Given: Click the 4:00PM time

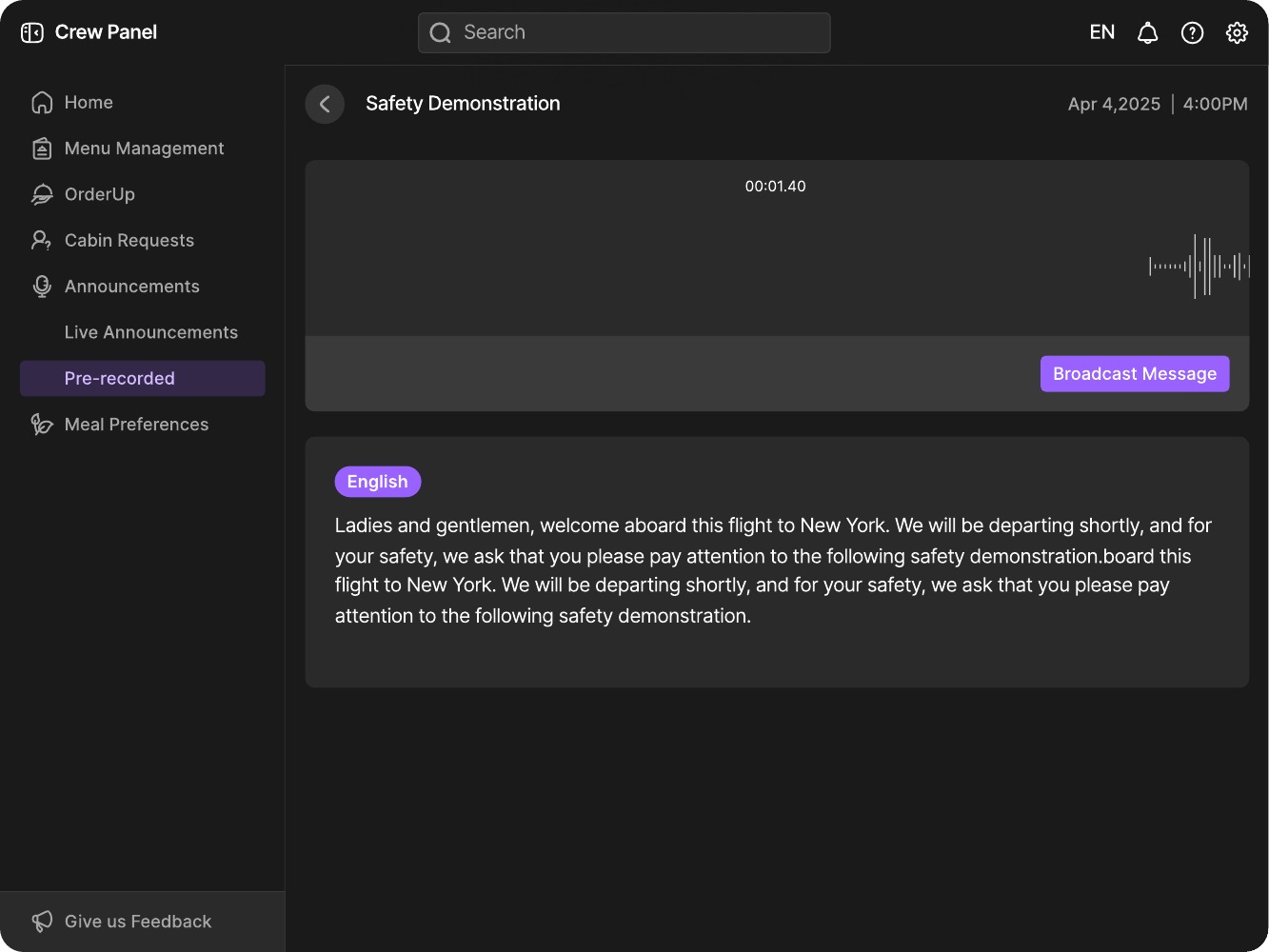Looking at the screenshot, I should 1215,105.
